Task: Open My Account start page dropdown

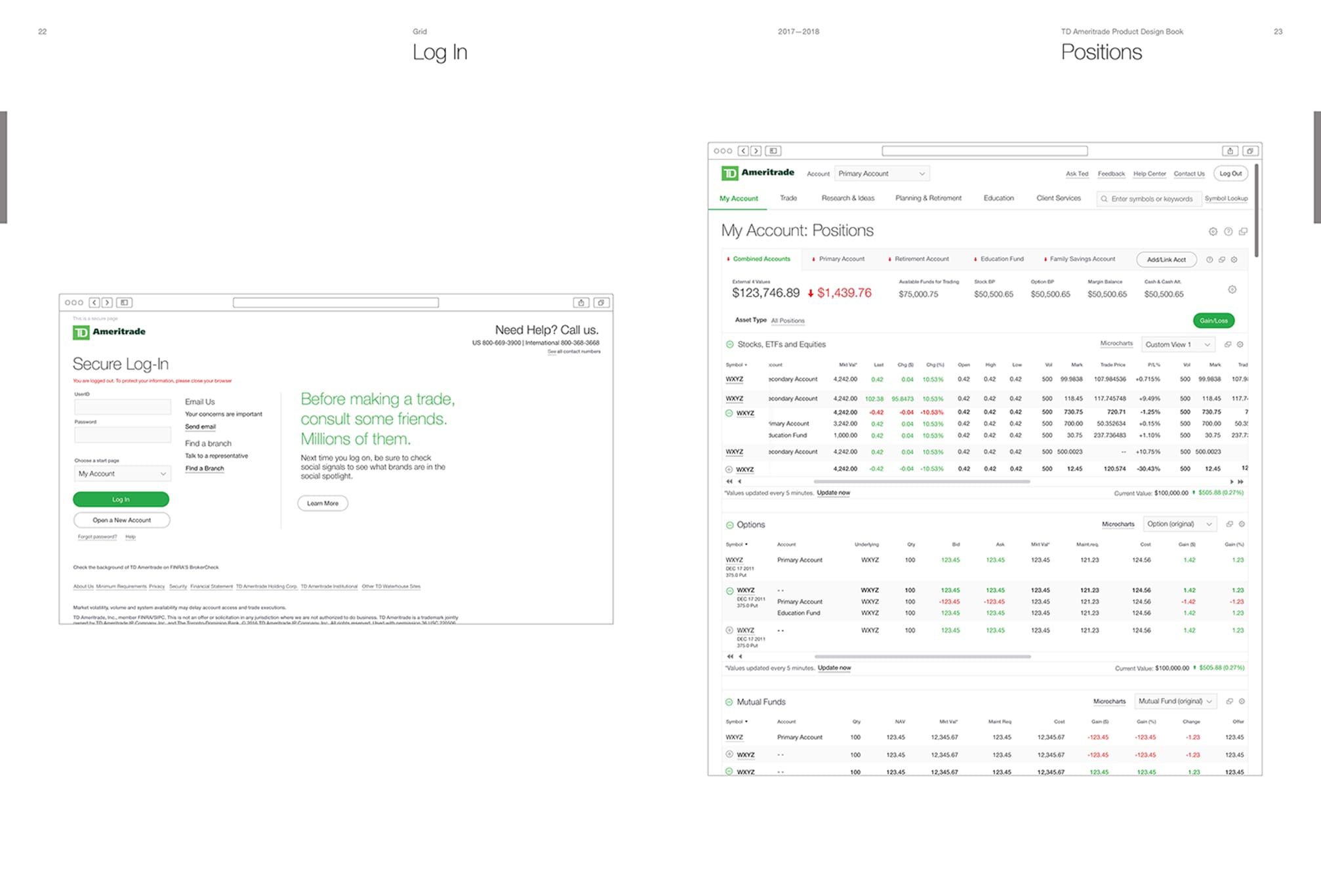Action: pos(122,474)
